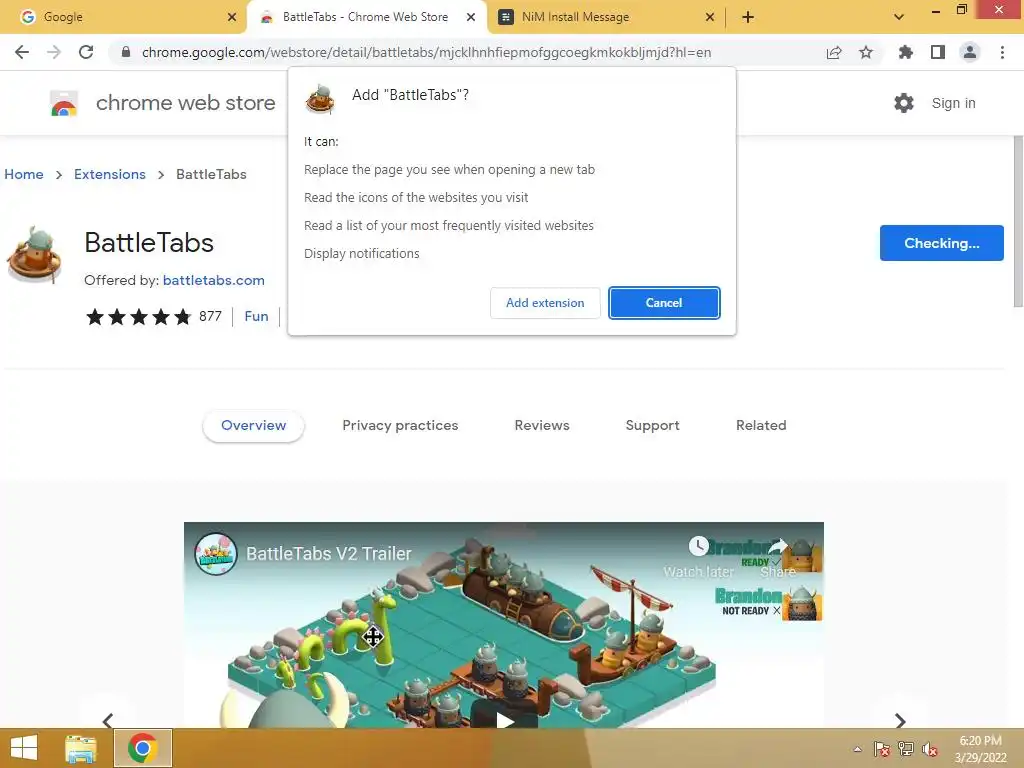
Task: Click the BattleTabs extension icon on page
Action: click(35, 255)
